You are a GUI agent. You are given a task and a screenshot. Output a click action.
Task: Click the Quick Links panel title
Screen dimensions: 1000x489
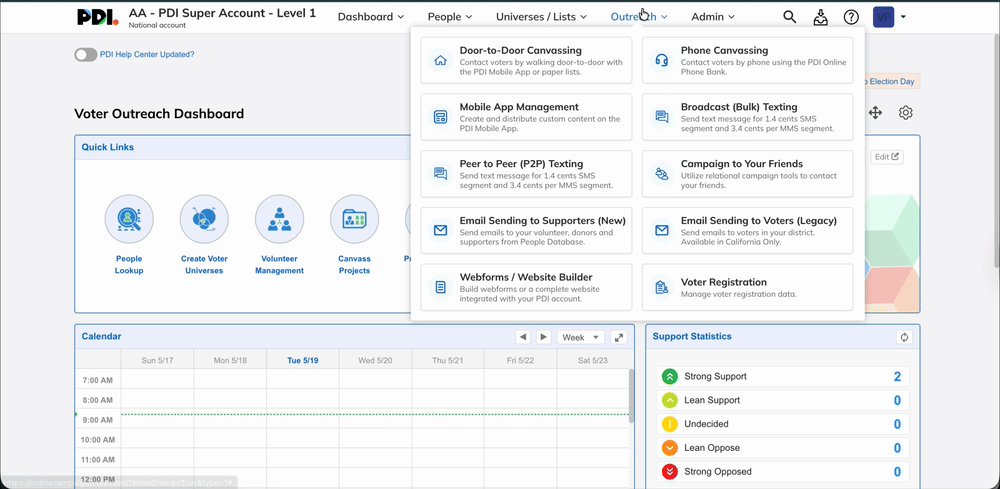click(108, 147)
